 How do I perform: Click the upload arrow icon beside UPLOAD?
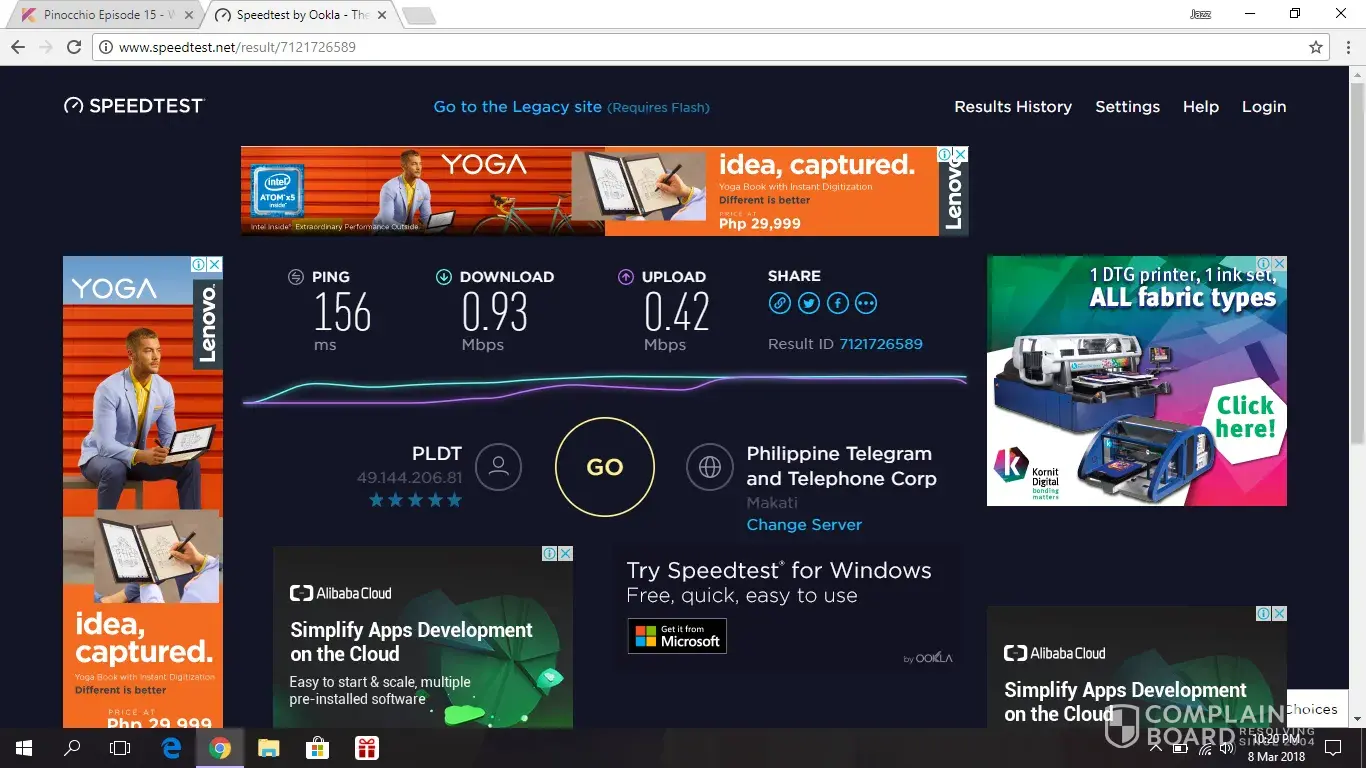[626, 277]
